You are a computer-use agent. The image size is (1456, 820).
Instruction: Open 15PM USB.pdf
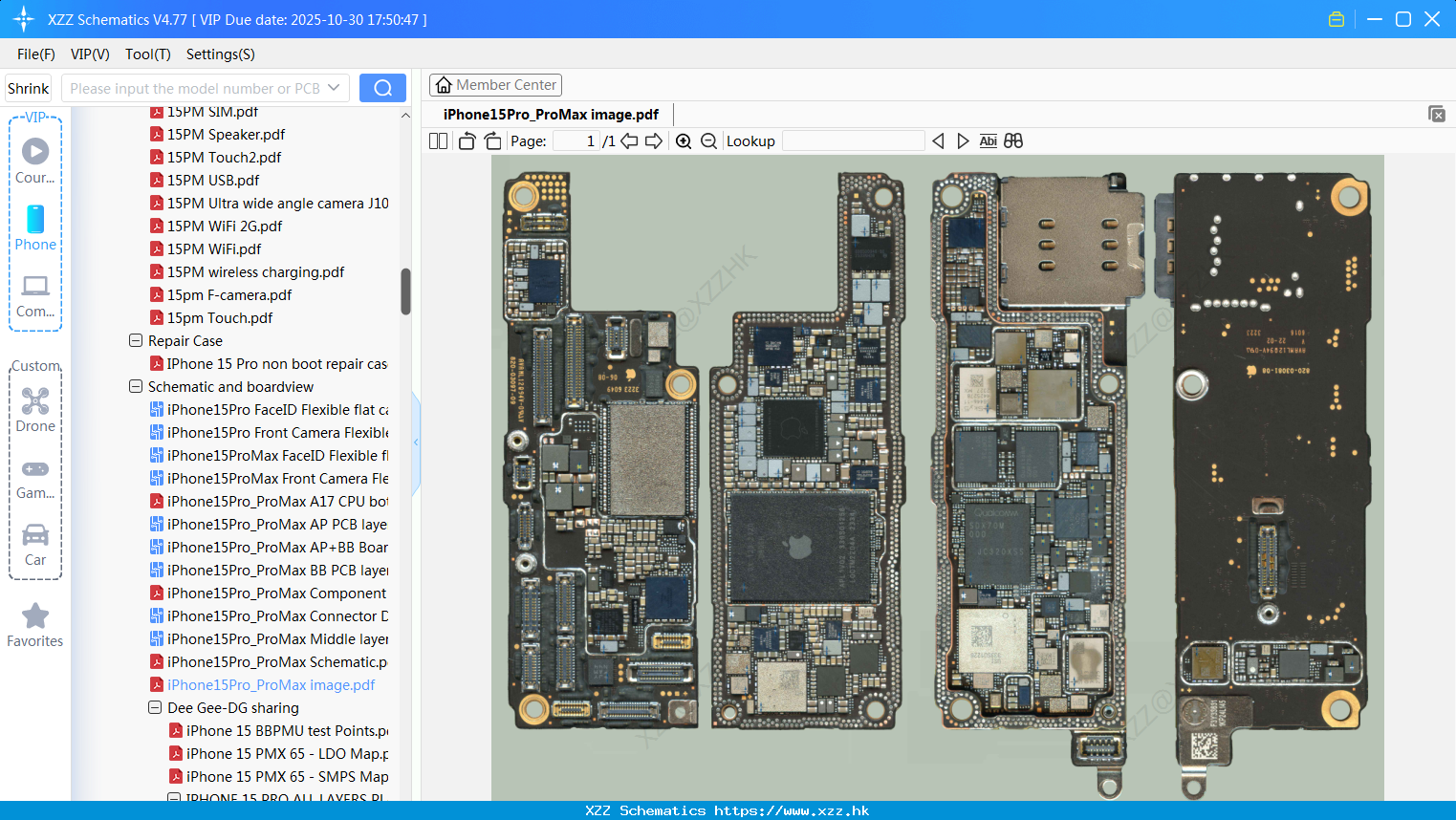point(213,180)
